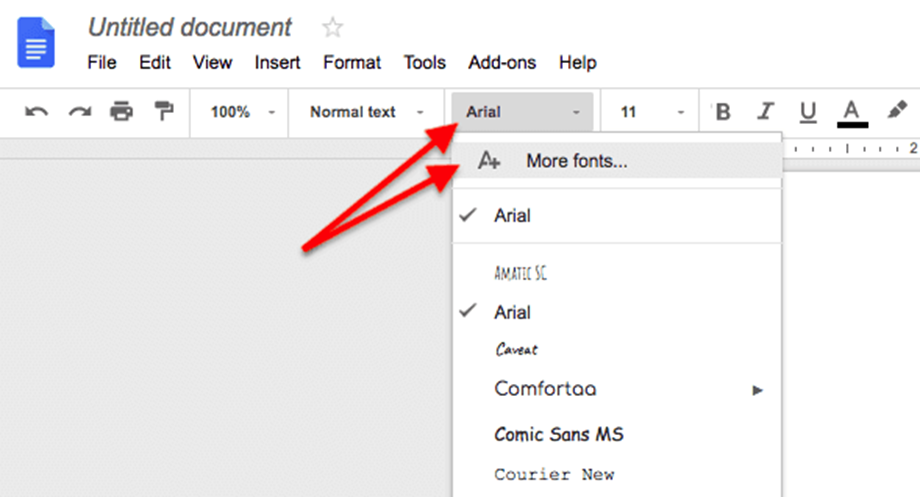Open the text color picker
This screenshot has height=497, width=920.
pos(852,113)
